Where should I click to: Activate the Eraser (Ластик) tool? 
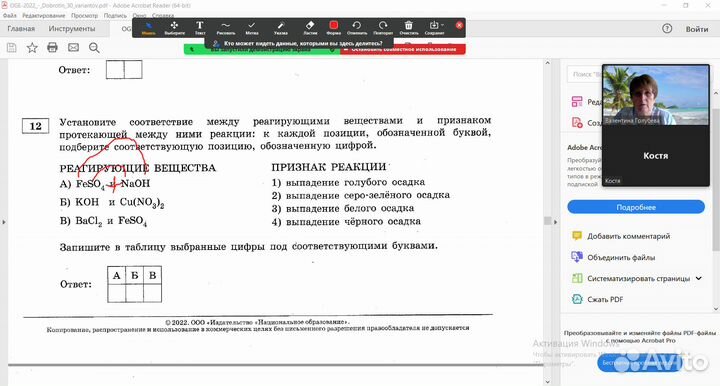point(310,28)
